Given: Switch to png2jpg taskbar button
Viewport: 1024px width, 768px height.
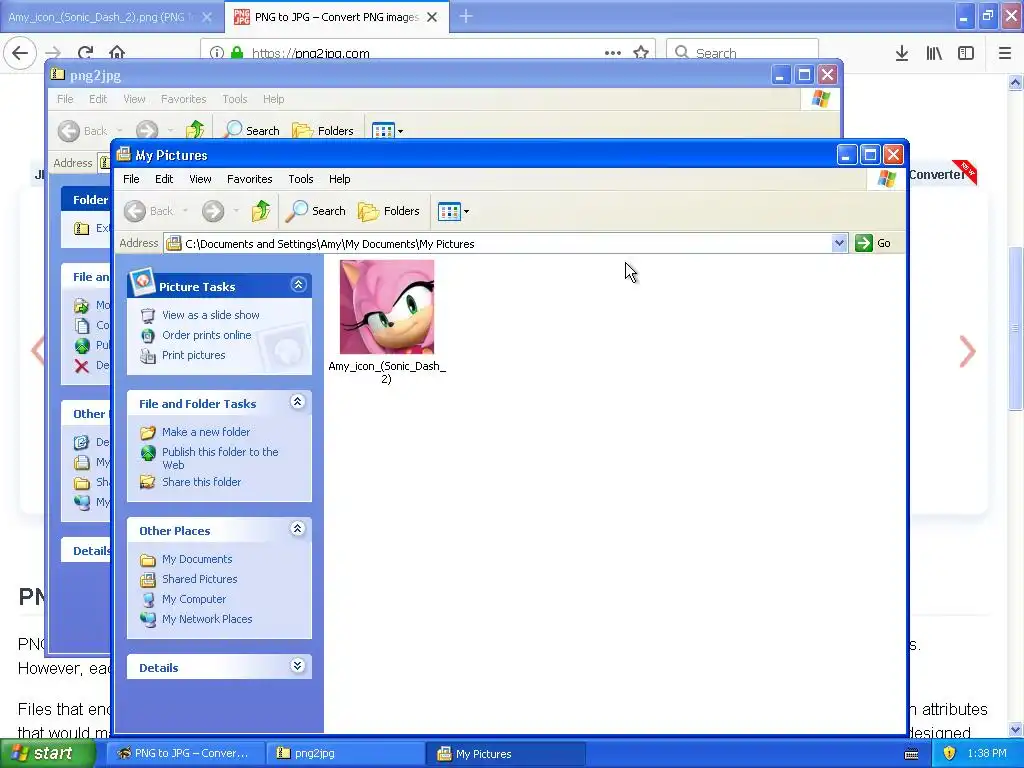Looking at the screenshot, I should pos(345,754).
